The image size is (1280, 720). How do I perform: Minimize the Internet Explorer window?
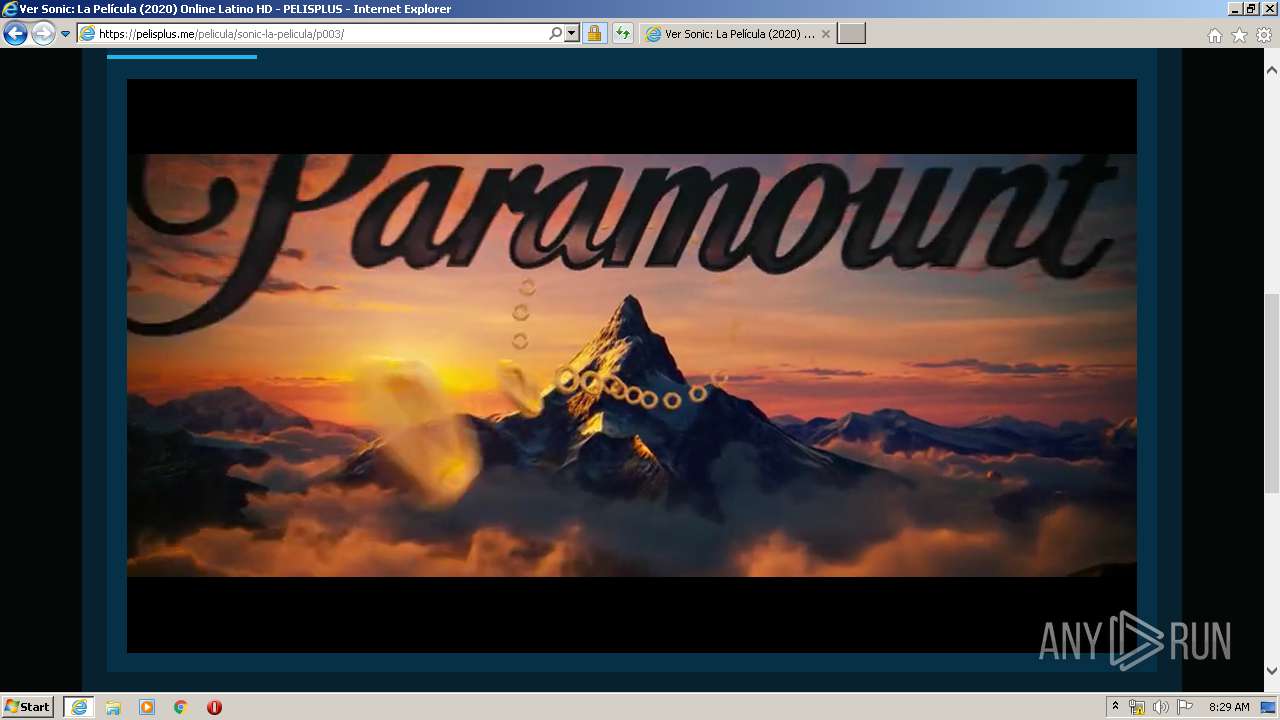pyautogui.click(x=1235, y=8)
